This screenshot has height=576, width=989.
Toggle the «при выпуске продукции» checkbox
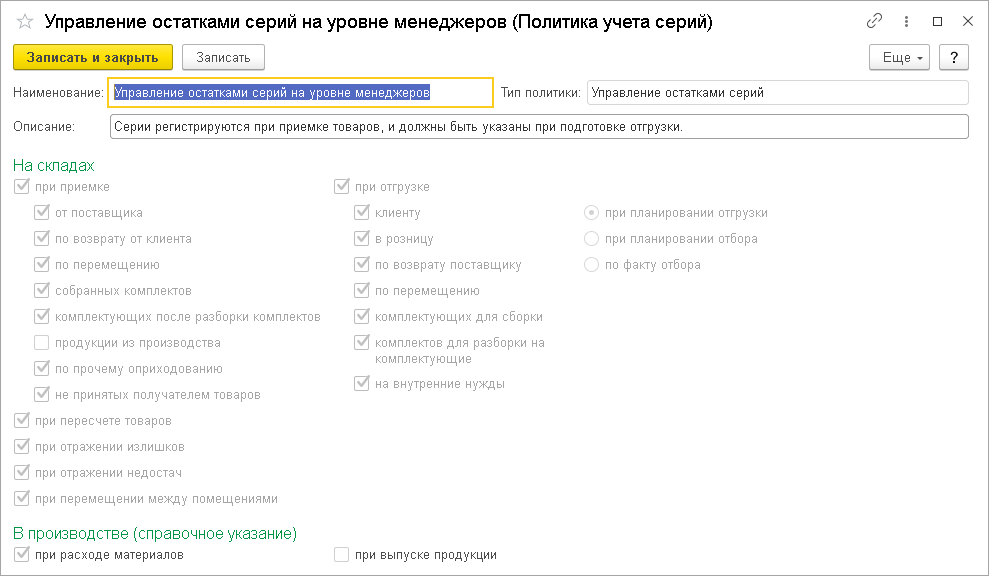point(342,554)
